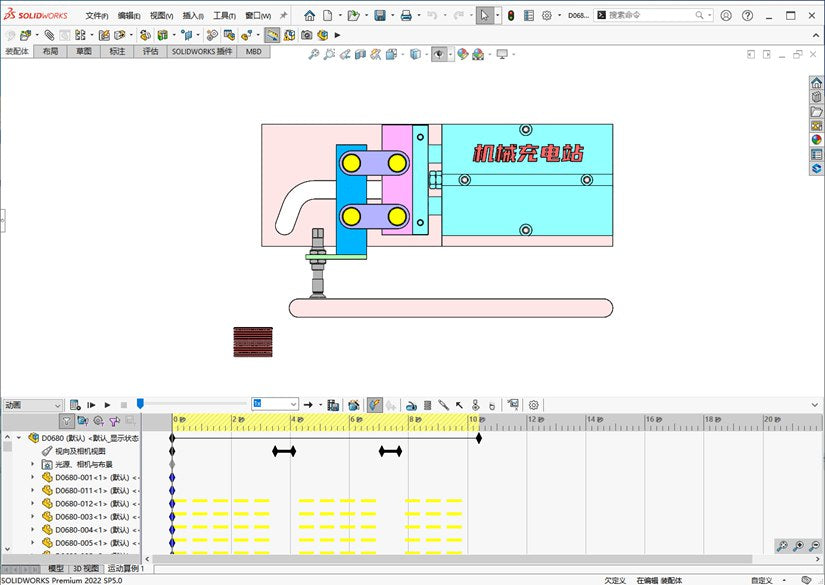
Task: Click the Home icon in title toolbar
Action: [309, 16]
